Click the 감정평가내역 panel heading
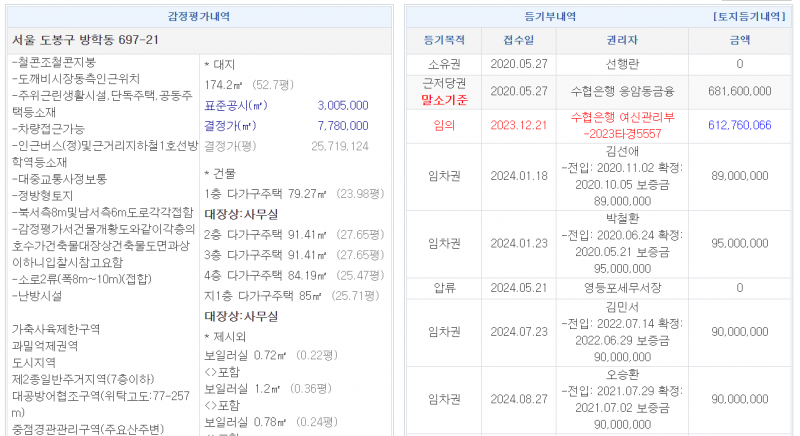The width and height of the screenshot is (800, 436). click(202, 18)
